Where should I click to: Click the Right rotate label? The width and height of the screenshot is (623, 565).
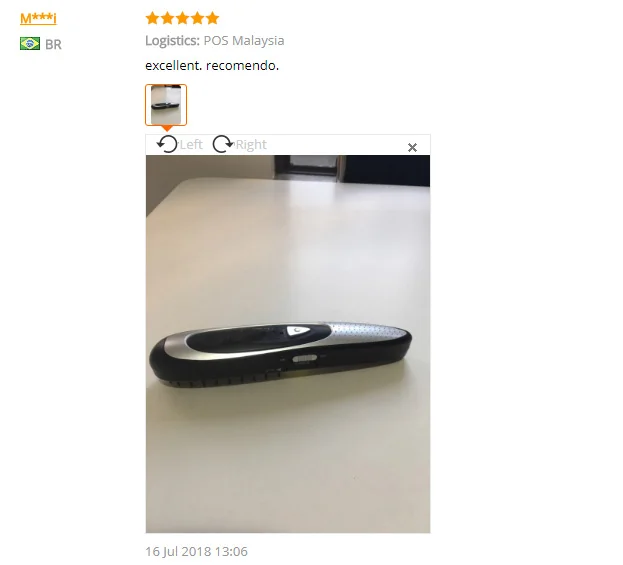(251, 145)
